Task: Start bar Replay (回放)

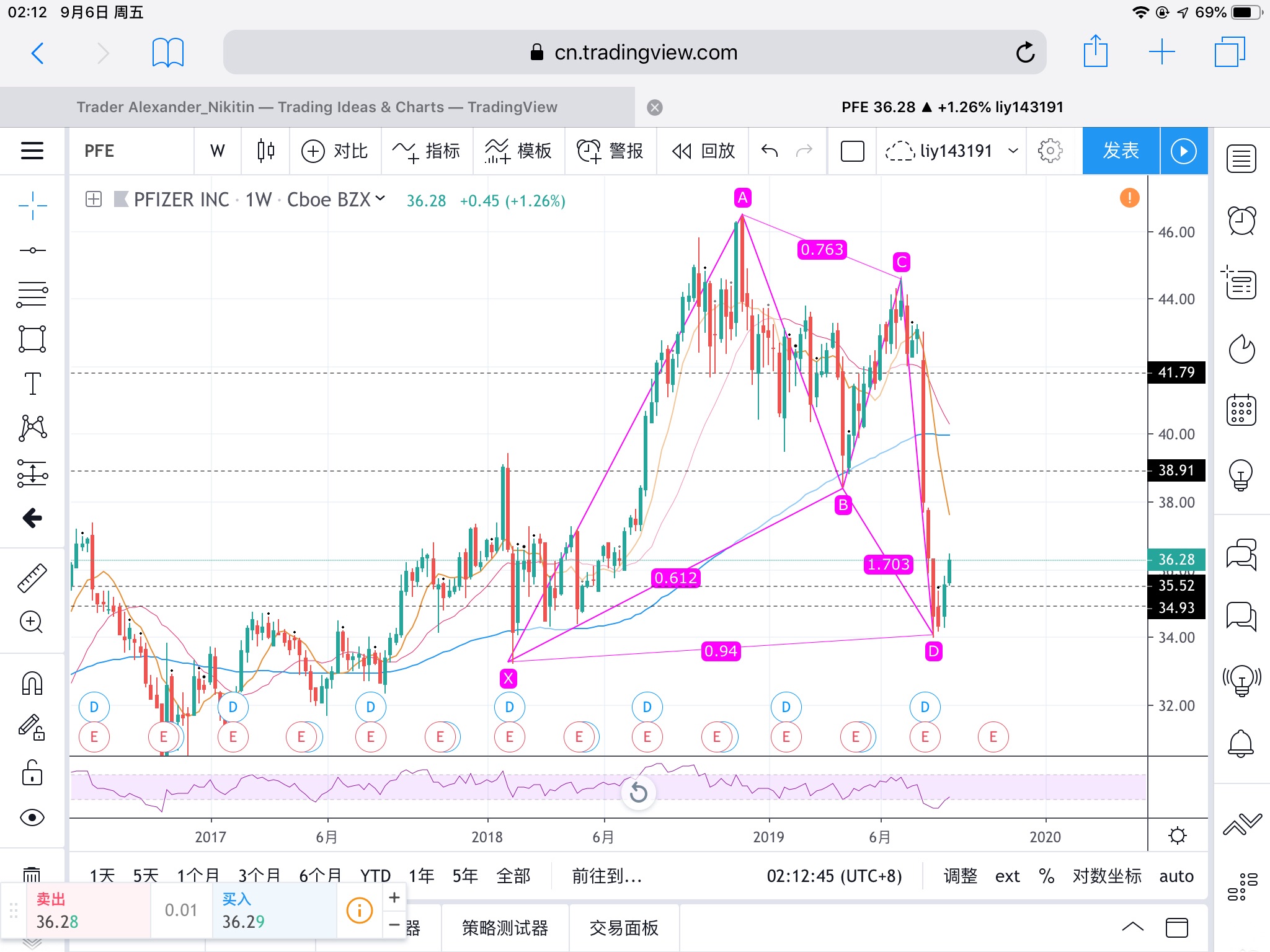Action: 703,151
